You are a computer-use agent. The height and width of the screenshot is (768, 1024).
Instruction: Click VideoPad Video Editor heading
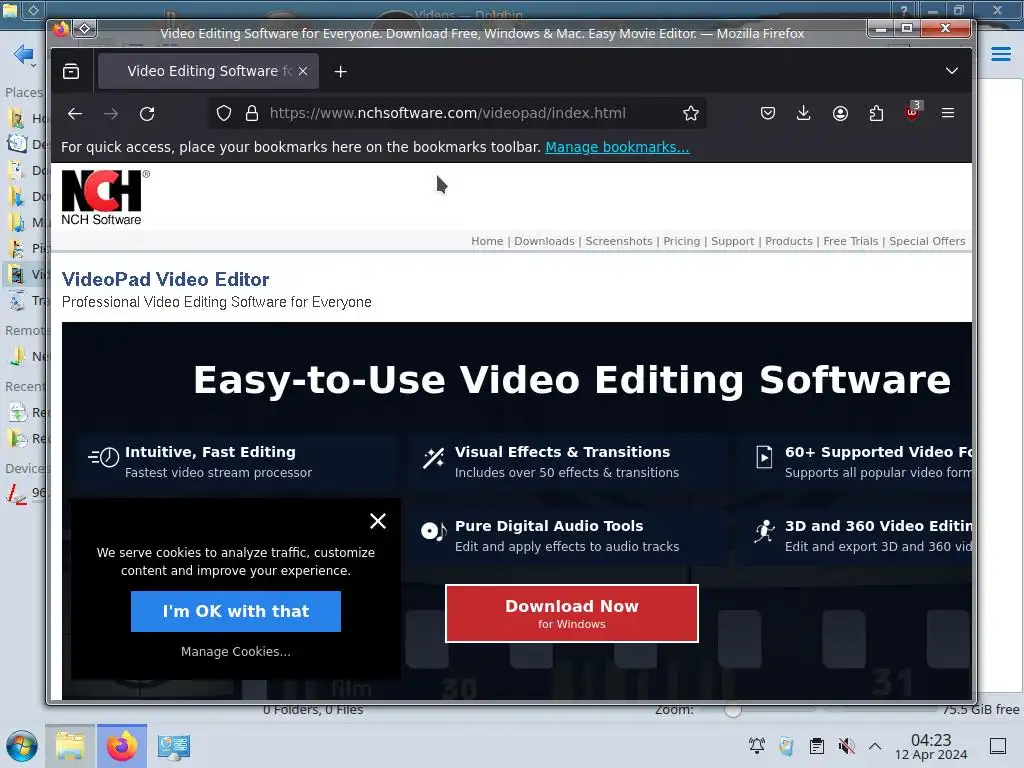165,280
